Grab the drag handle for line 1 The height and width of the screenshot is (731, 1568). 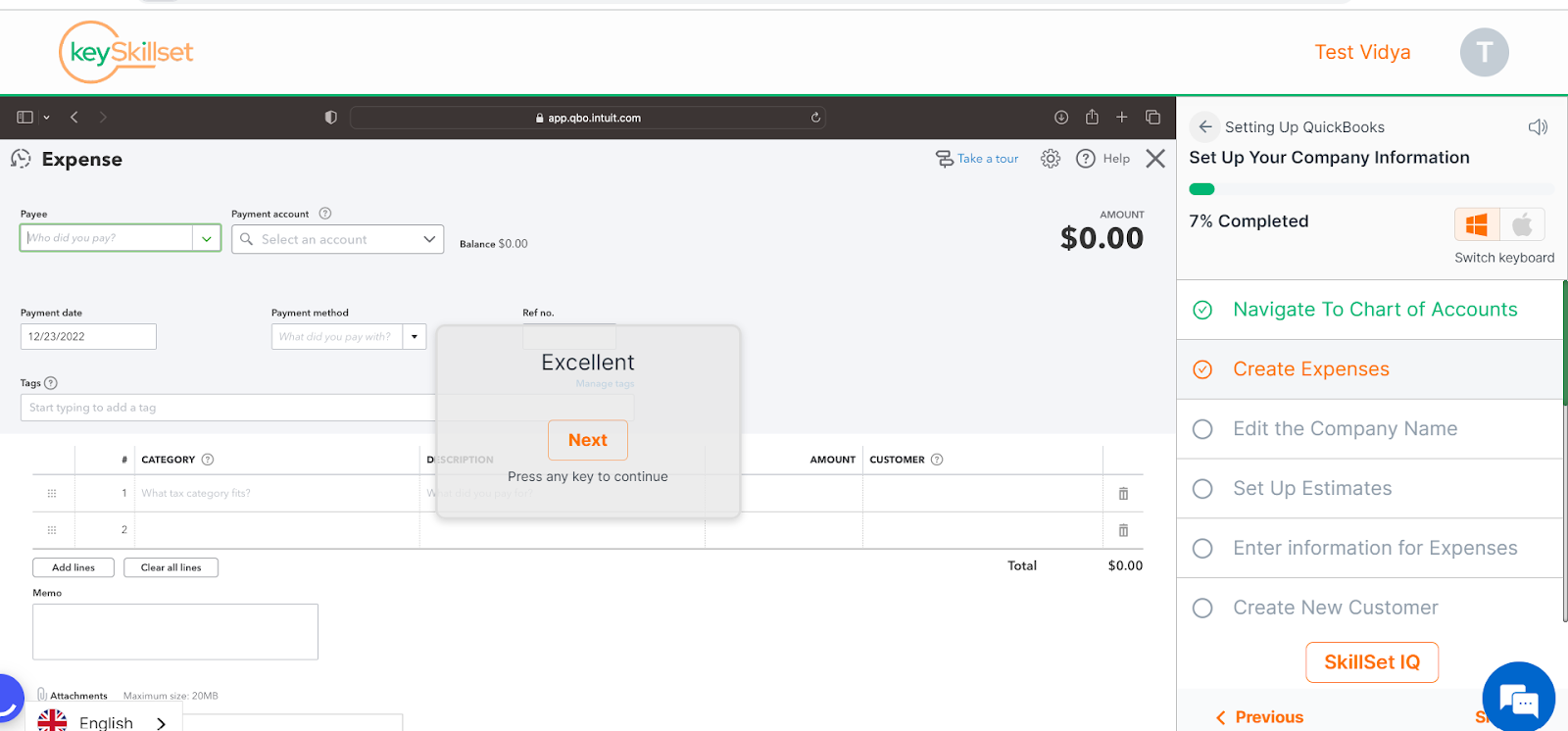(x=52, y=494)
